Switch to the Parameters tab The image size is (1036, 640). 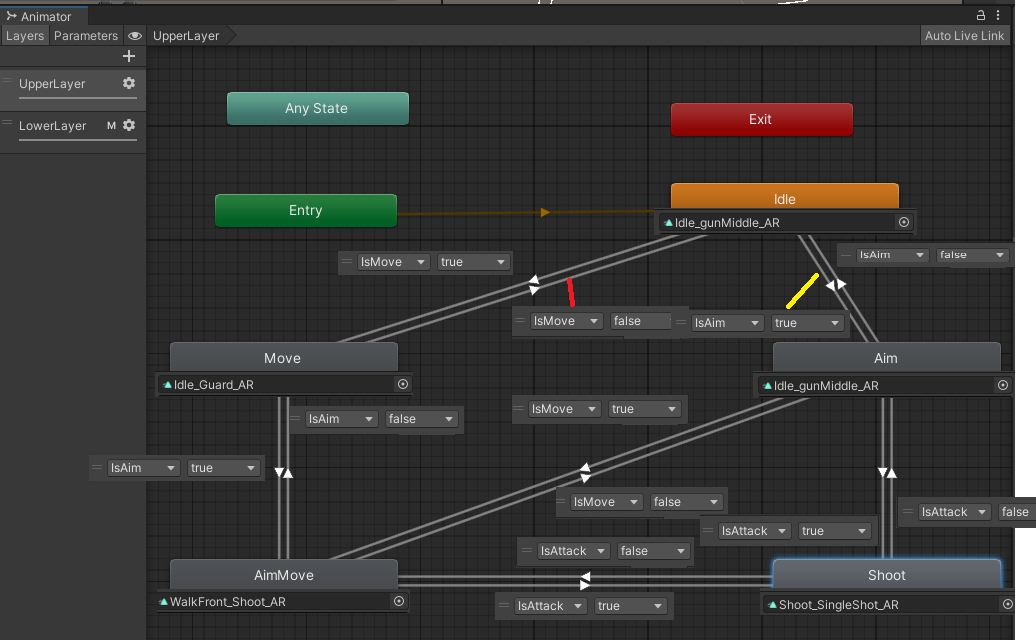pyautogui.click(x=86, y=36)
